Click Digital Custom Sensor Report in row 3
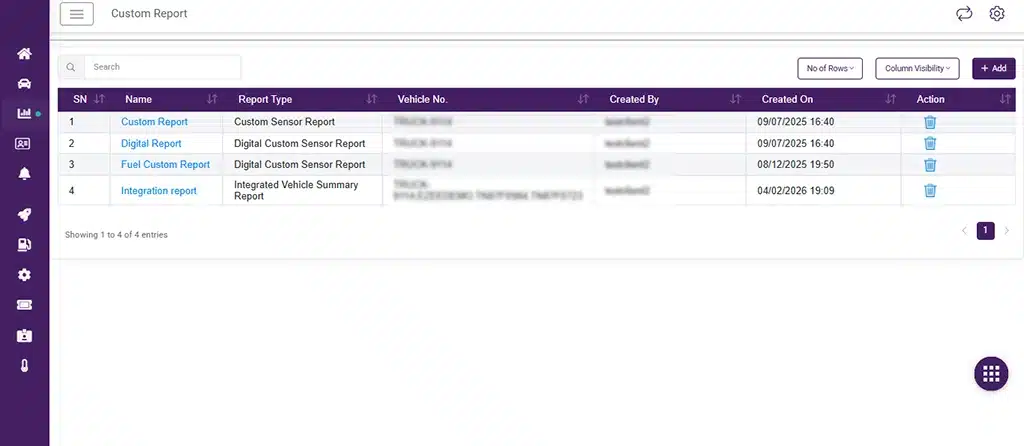Image resolution: width=1024 pixels, height=446 pixels. pyautogui.click(x=299, y=165)
